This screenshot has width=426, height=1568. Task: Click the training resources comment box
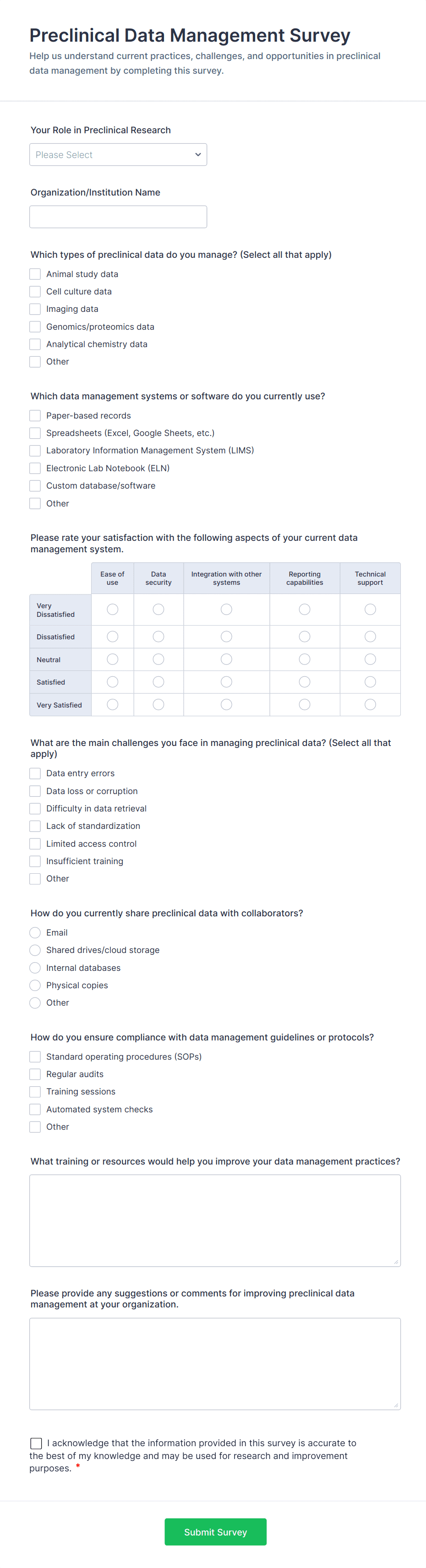point(215,1220)
